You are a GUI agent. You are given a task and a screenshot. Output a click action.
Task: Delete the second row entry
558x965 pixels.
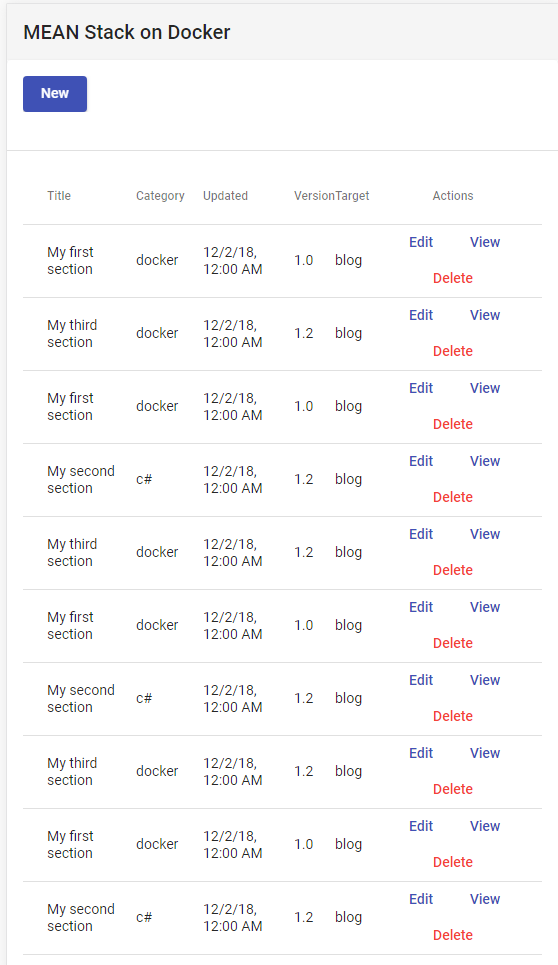453,351
